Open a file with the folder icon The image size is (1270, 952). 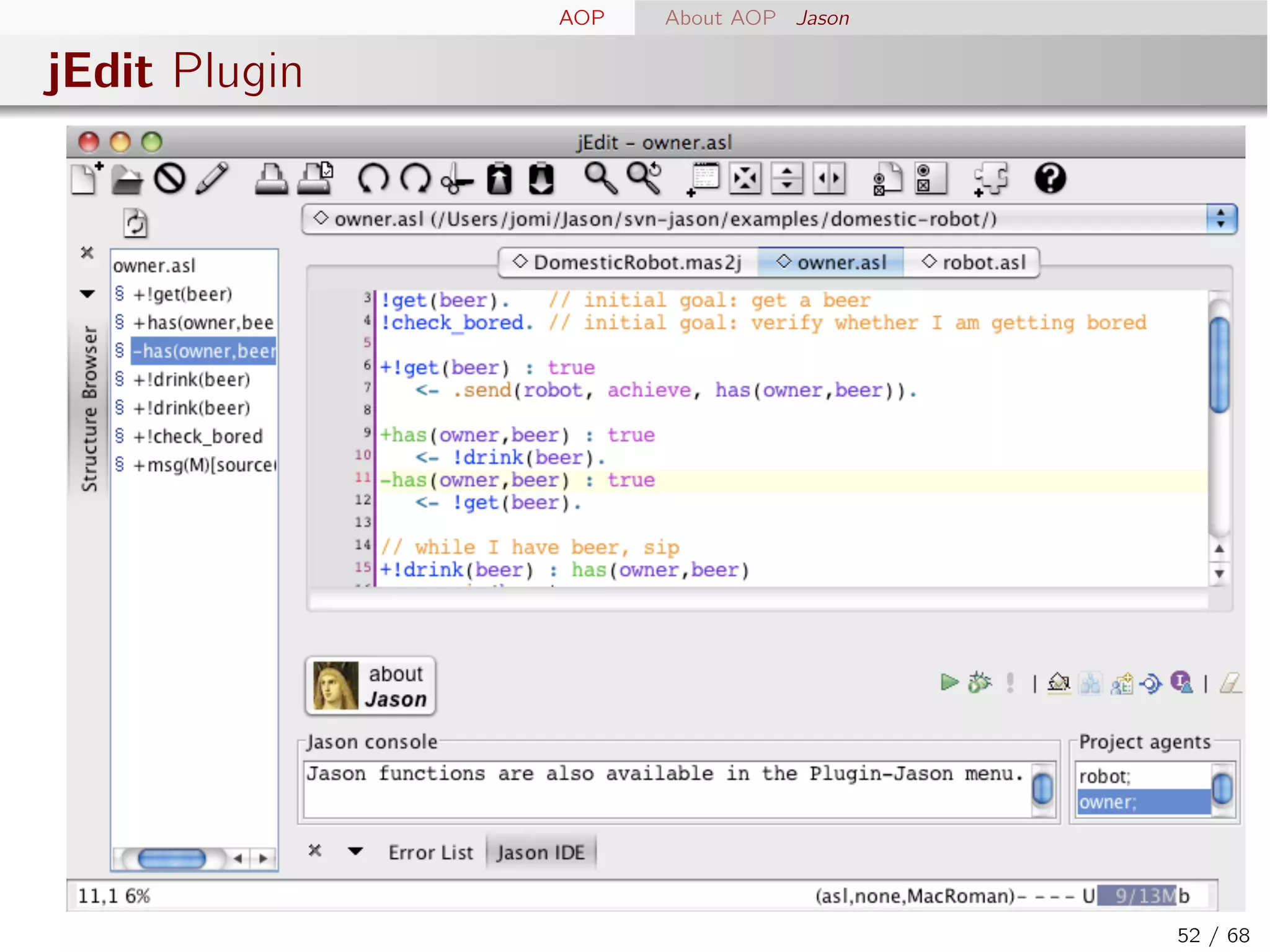pos(128,180)
